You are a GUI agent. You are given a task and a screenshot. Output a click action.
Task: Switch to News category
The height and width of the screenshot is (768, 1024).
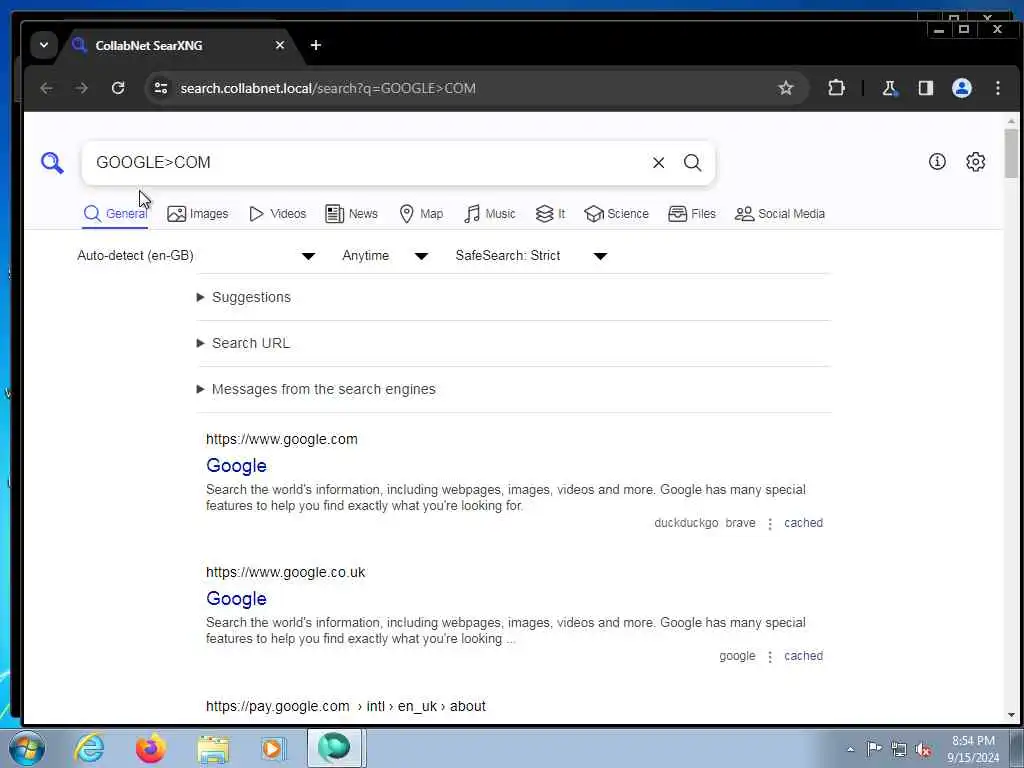351,214
